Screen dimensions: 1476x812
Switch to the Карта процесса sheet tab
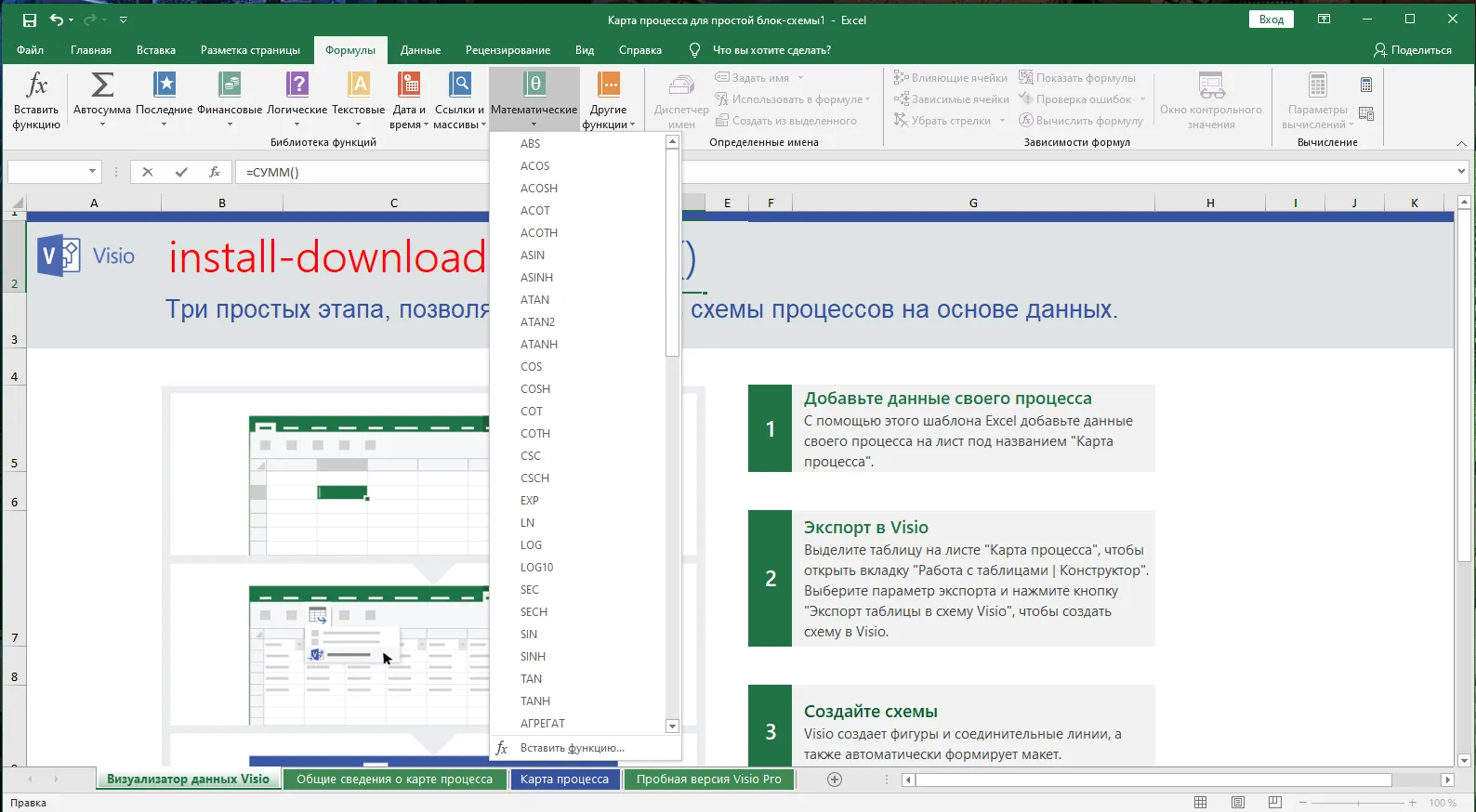564,779
